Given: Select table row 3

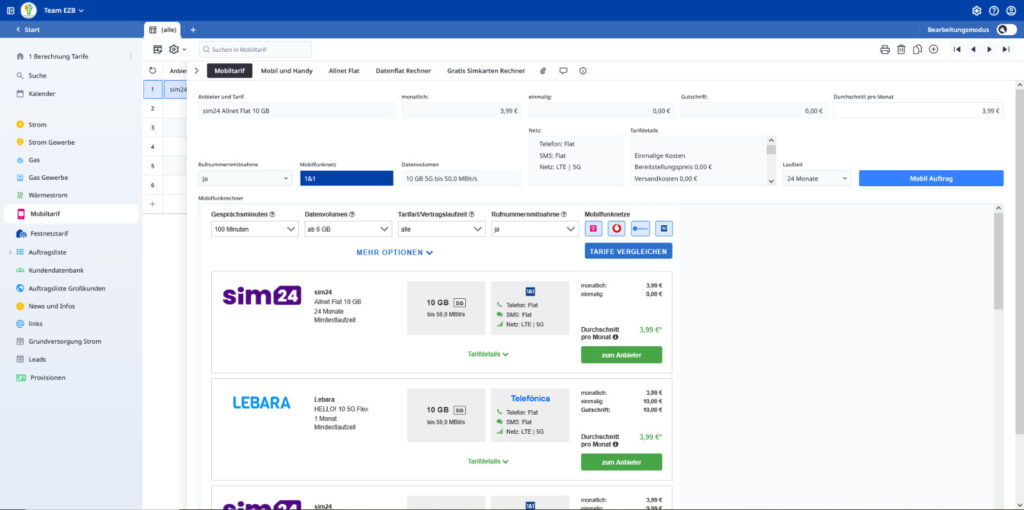Looking at the screenshot, I should click(x=153, y=127).
